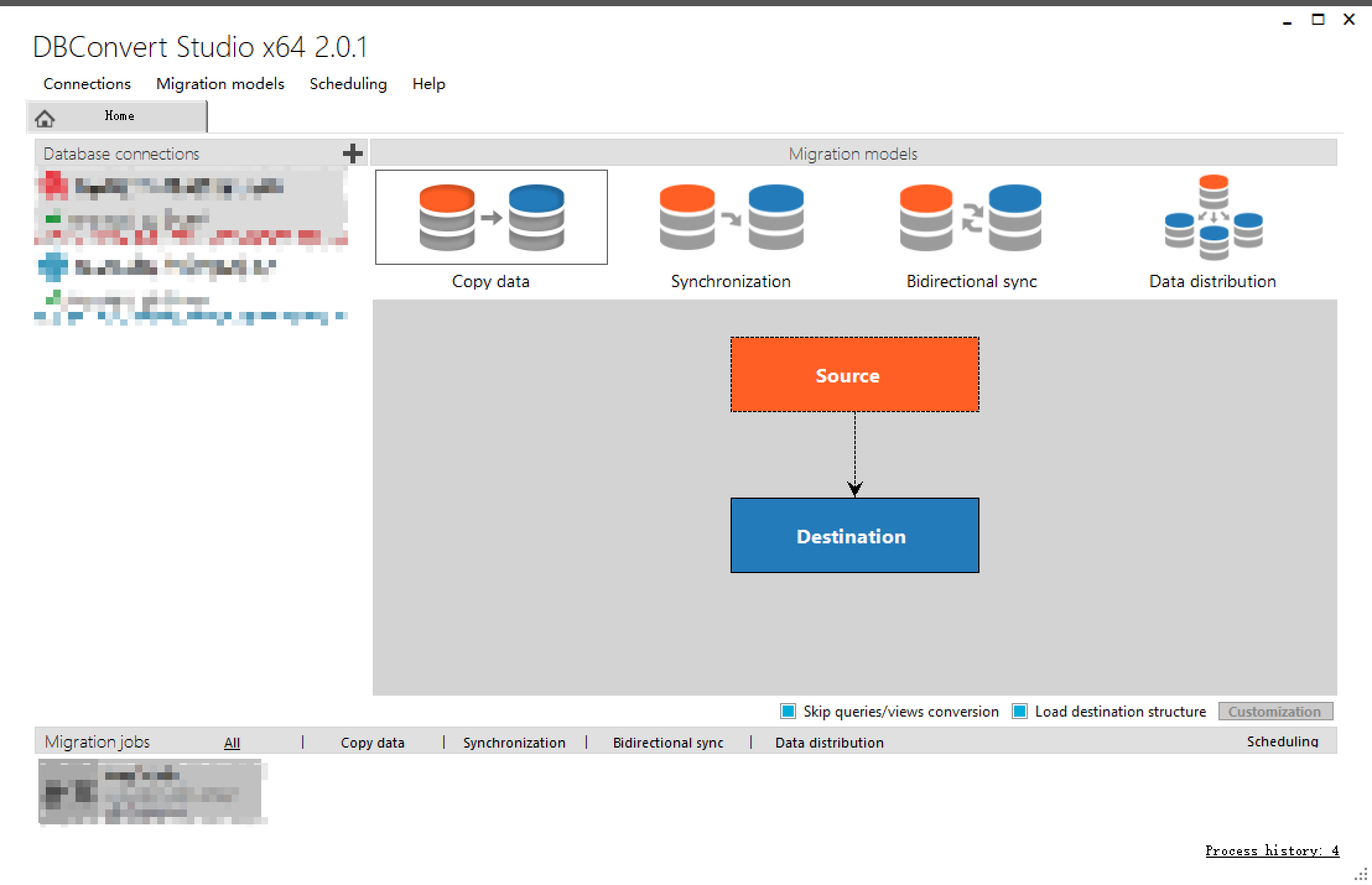This screenshot has height=885, width=1372.
Task: Choose the Synchronization migration model icon
Action: [x=731, y=217]
